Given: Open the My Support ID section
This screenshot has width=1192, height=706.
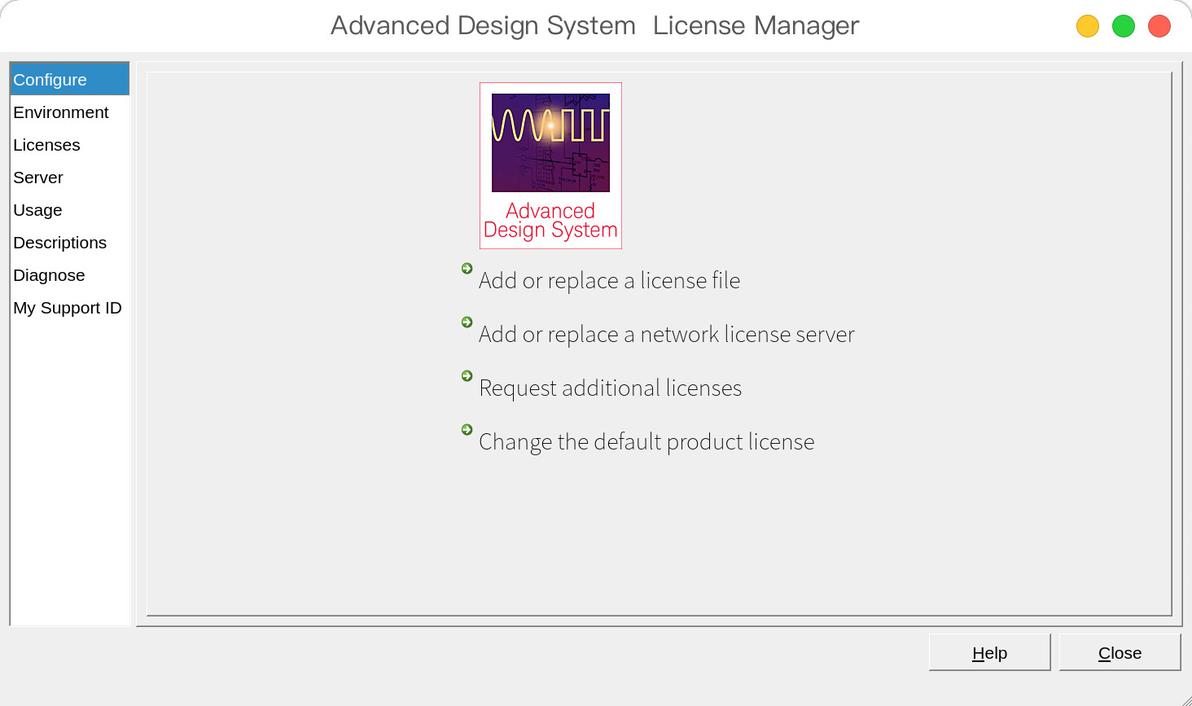Looking at the screenshot, I should click(x=69, y=308).
